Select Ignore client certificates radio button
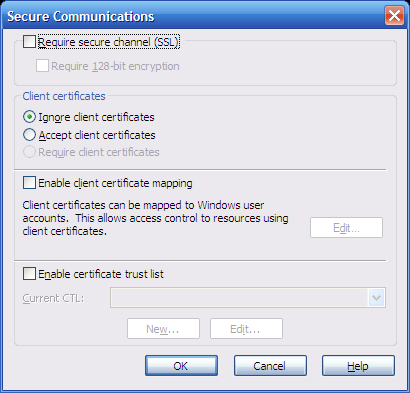410x393 pixels. tap(29, 117)
